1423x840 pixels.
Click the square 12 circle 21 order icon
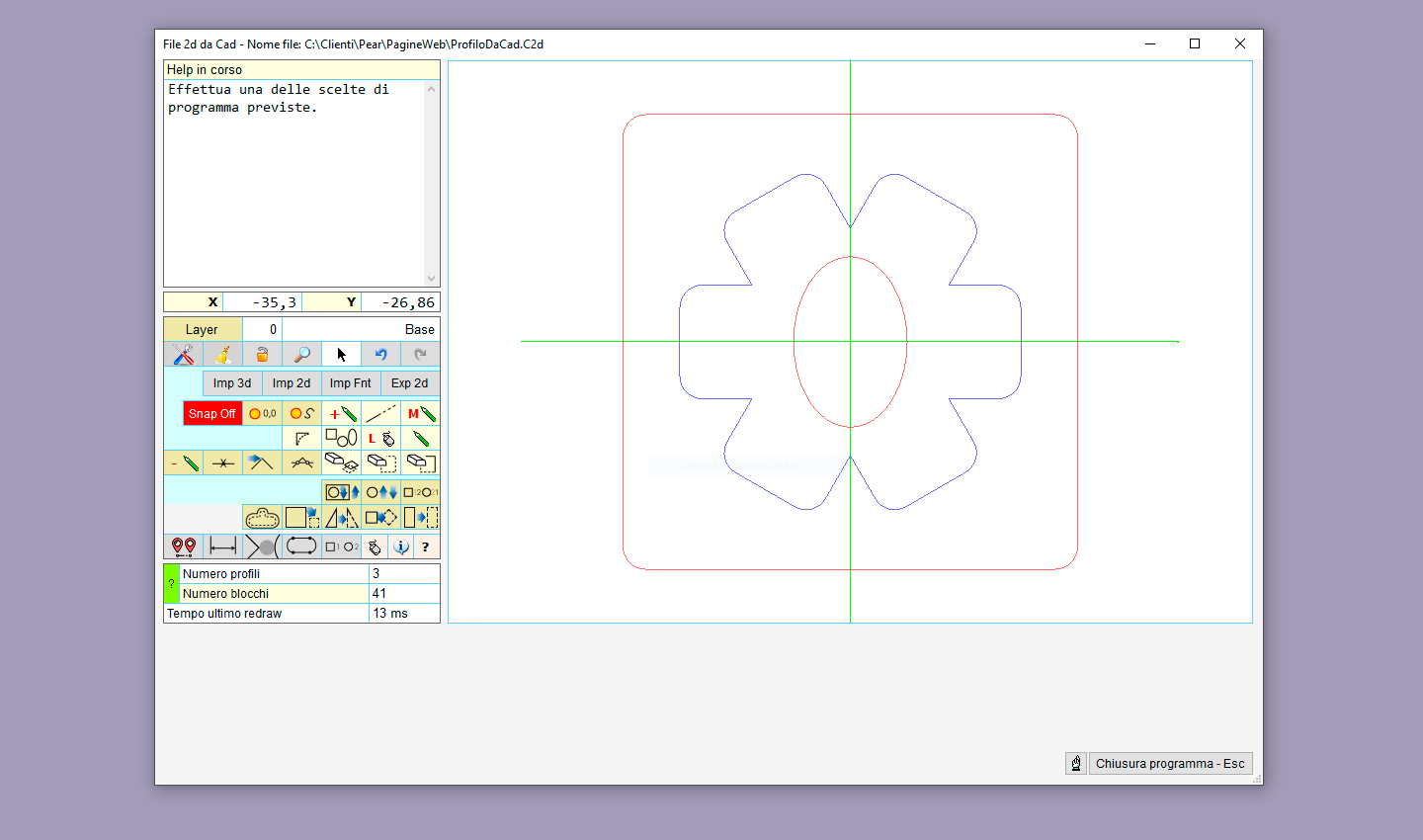420,491
